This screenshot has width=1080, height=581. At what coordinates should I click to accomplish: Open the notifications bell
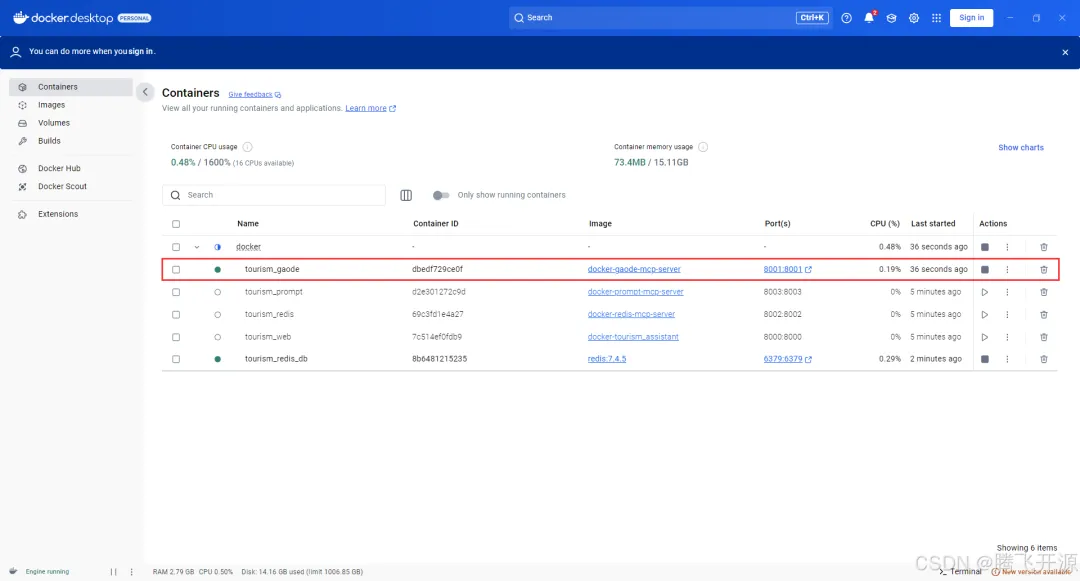[869, 18]
